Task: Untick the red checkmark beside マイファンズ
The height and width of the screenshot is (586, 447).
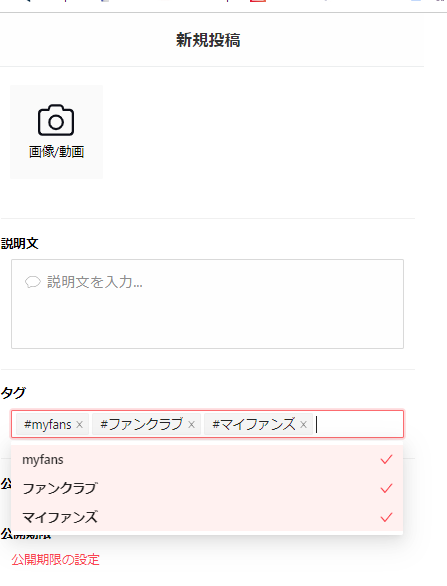Action: pos(386,517)
